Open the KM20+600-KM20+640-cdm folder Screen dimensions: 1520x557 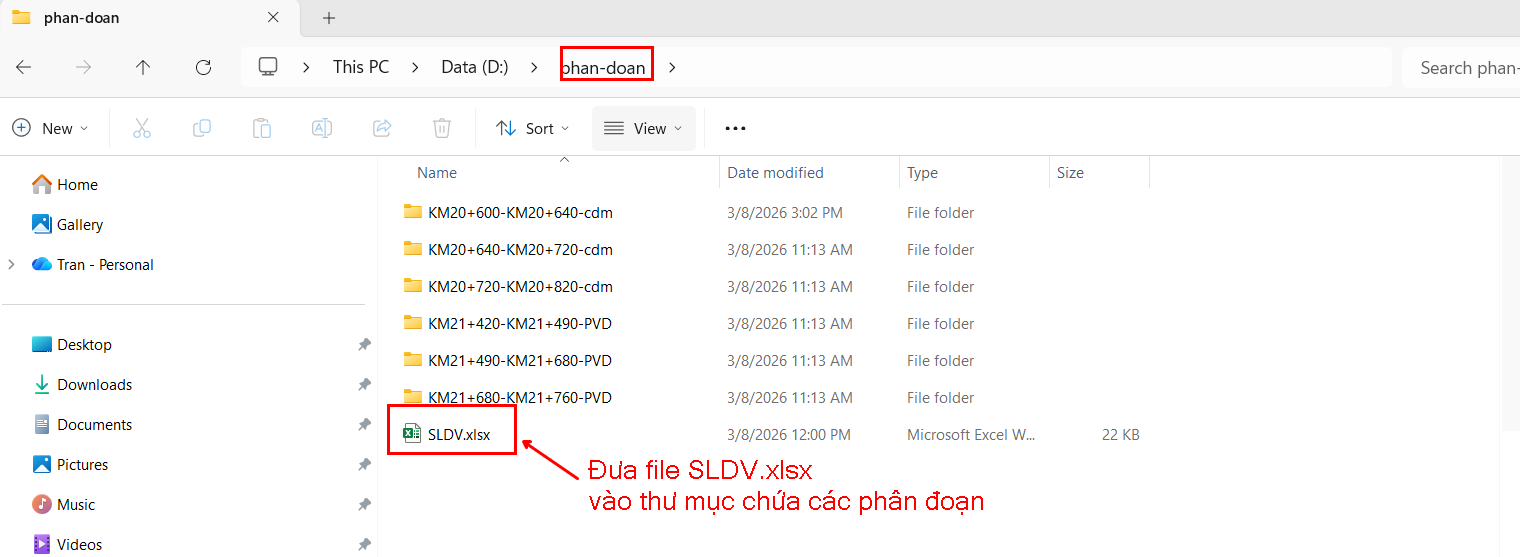(x=519, y=212)
